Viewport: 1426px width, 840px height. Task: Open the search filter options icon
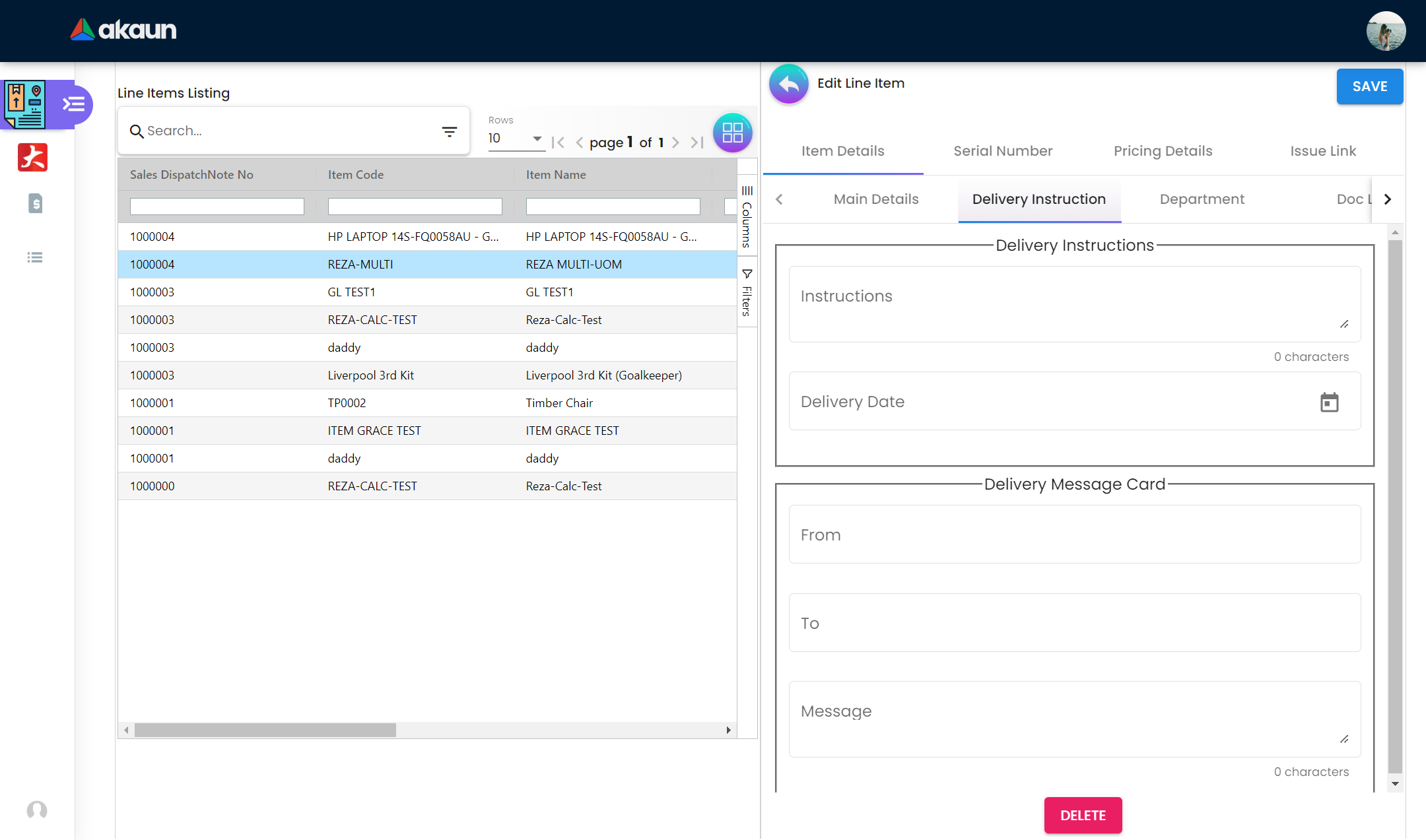(x=449, y=131)
